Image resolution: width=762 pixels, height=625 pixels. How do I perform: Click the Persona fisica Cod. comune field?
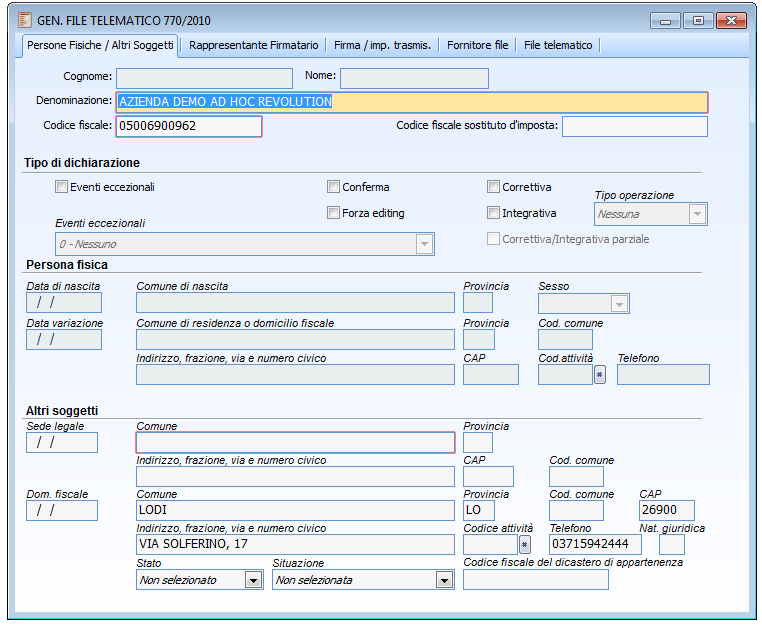click(565, 340)
